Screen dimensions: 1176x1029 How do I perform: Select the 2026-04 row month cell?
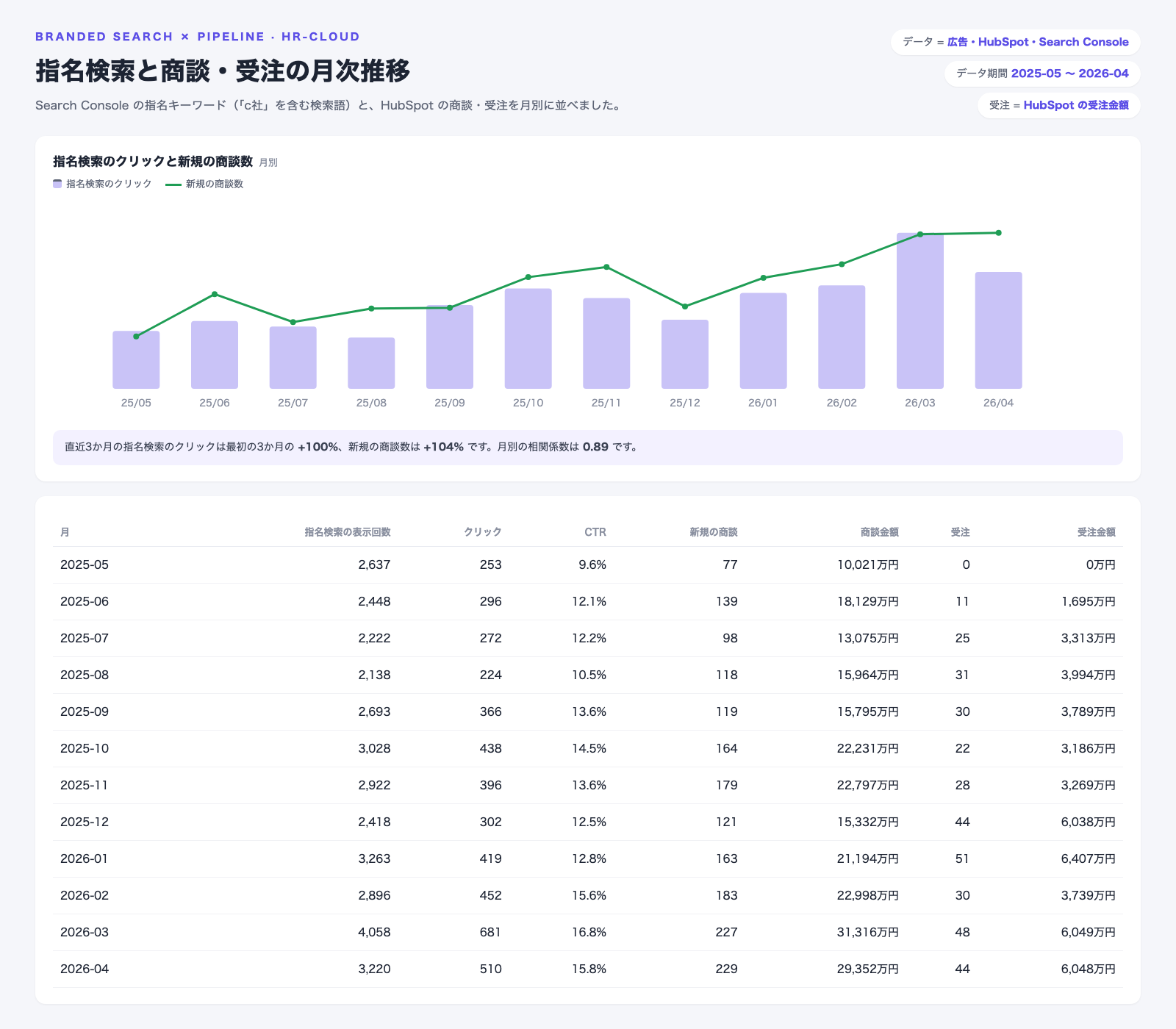(85, 969)
